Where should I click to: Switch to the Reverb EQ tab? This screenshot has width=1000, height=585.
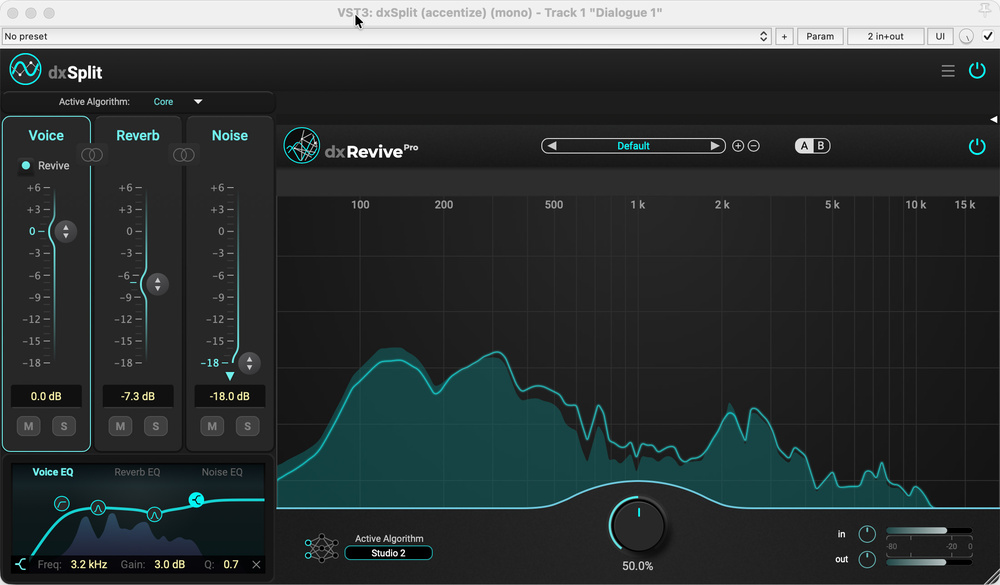pyautogui.click(x=137, y=472)
